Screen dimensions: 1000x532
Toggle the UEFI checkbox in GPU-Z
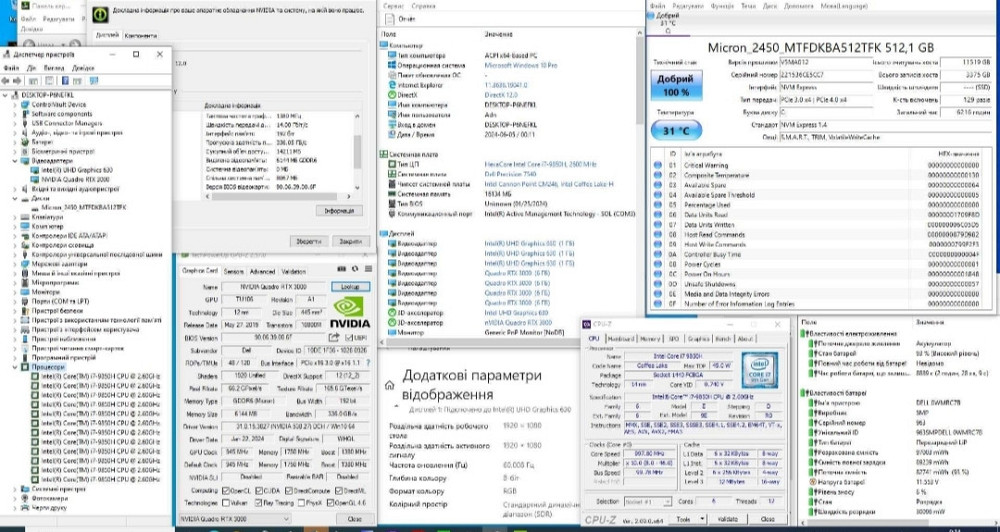(x=351, y=338)
